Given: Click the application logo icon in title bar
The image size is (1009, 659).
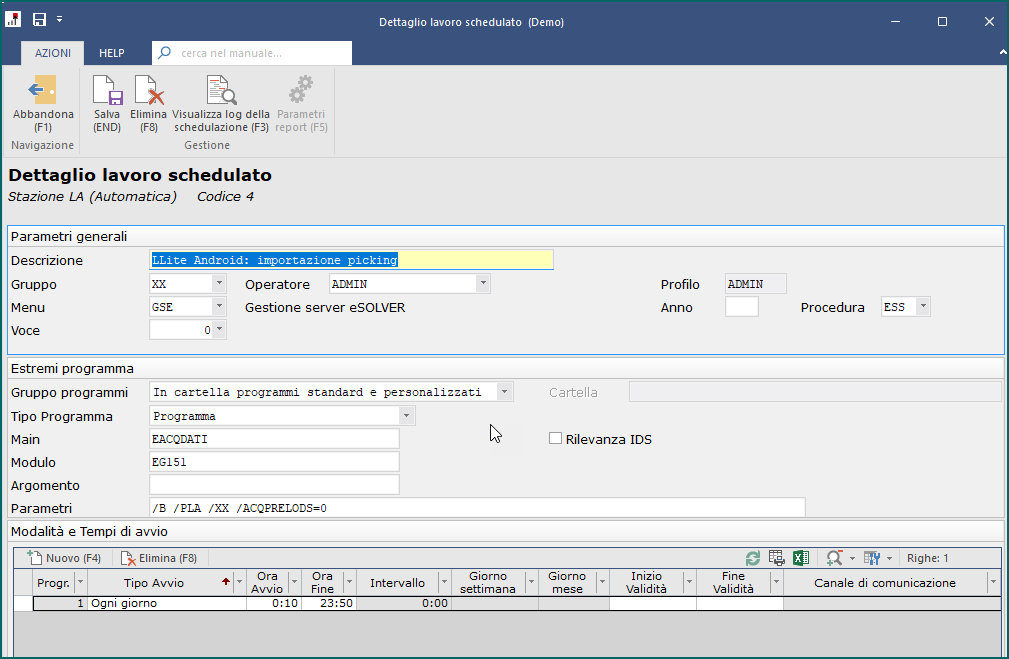Looking at the screenshot, I should click(13, 19).
